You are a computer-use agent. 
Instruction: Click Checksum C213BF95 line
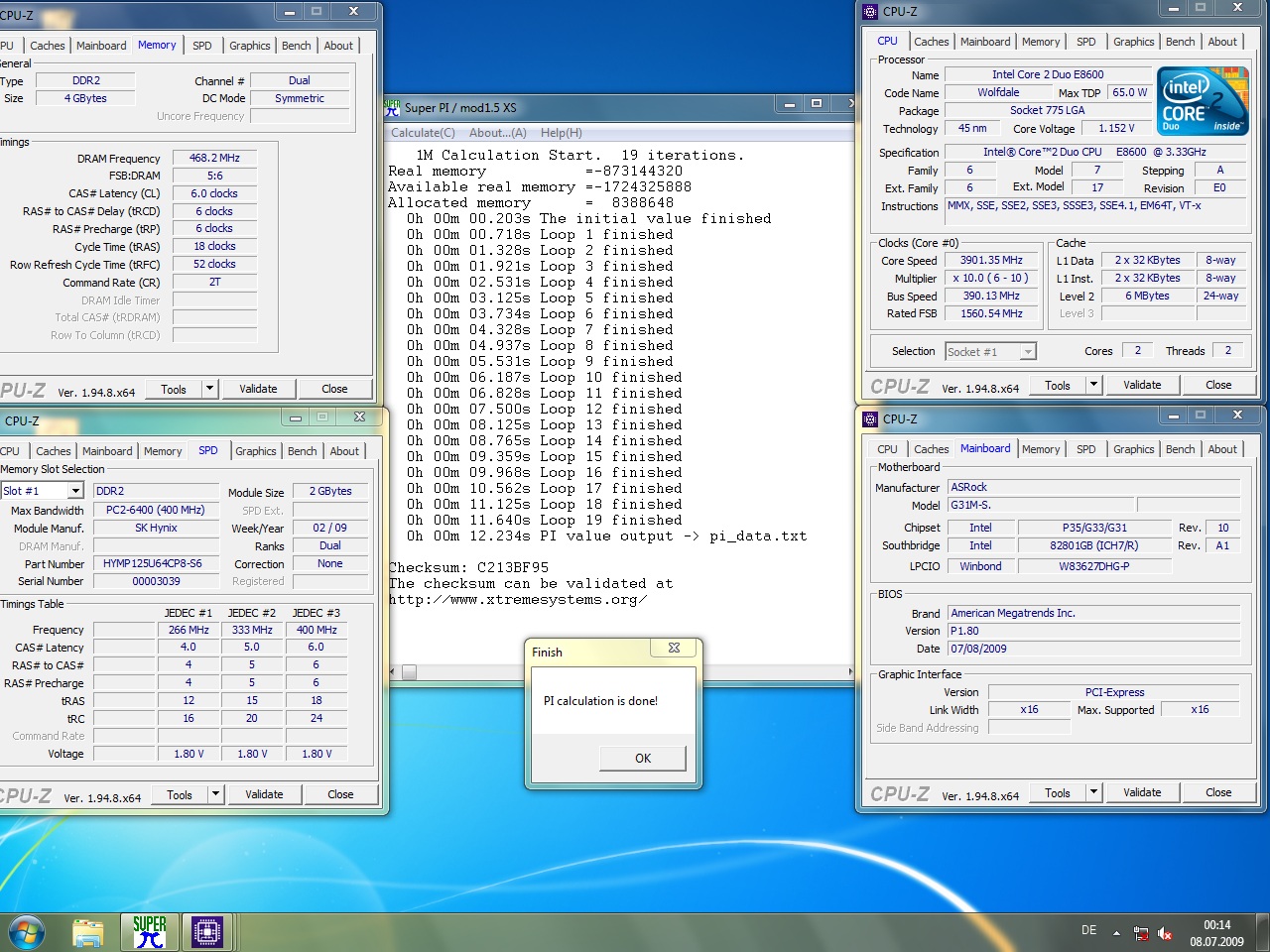pyautogui.click(x=468, y=568)
